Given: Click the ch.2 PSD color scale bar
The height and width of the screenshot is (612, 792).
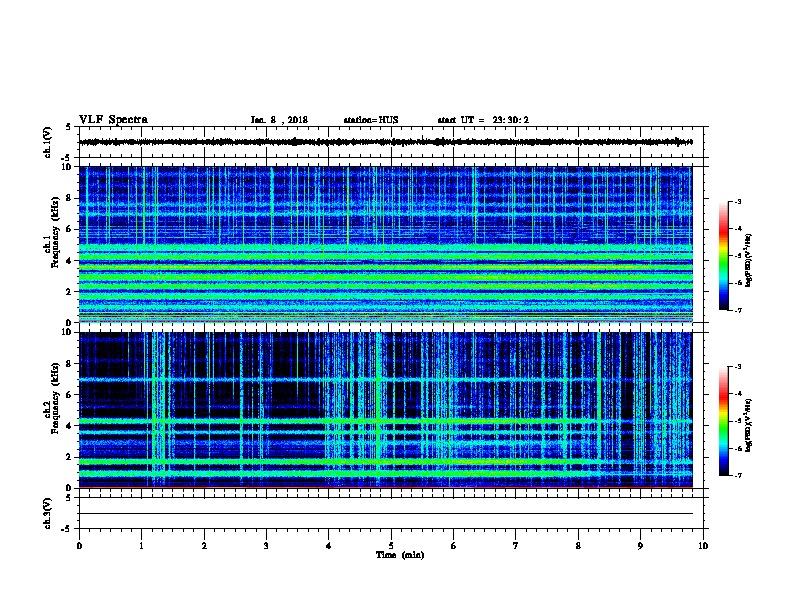Looking at the screenshot, I should tap(724, 421).
